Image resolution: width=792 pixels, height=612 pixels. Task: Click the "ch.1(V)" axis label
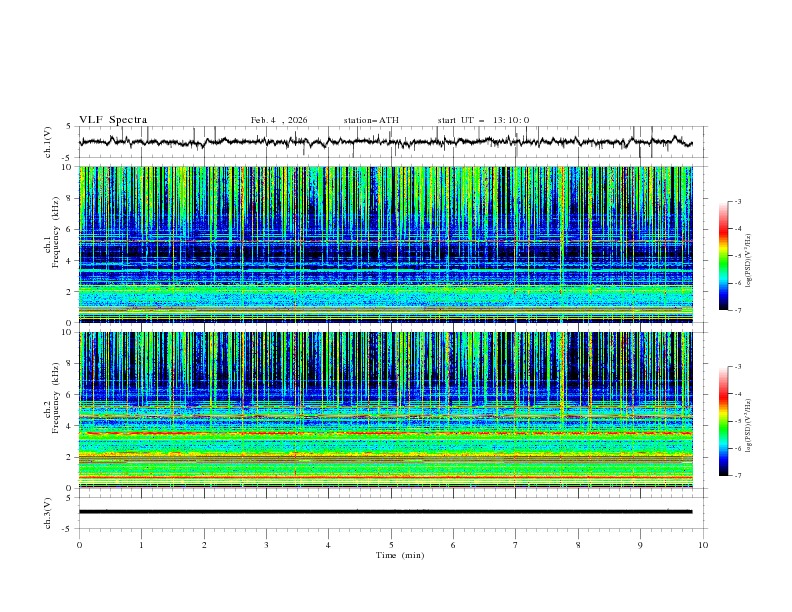coord(48,142)
